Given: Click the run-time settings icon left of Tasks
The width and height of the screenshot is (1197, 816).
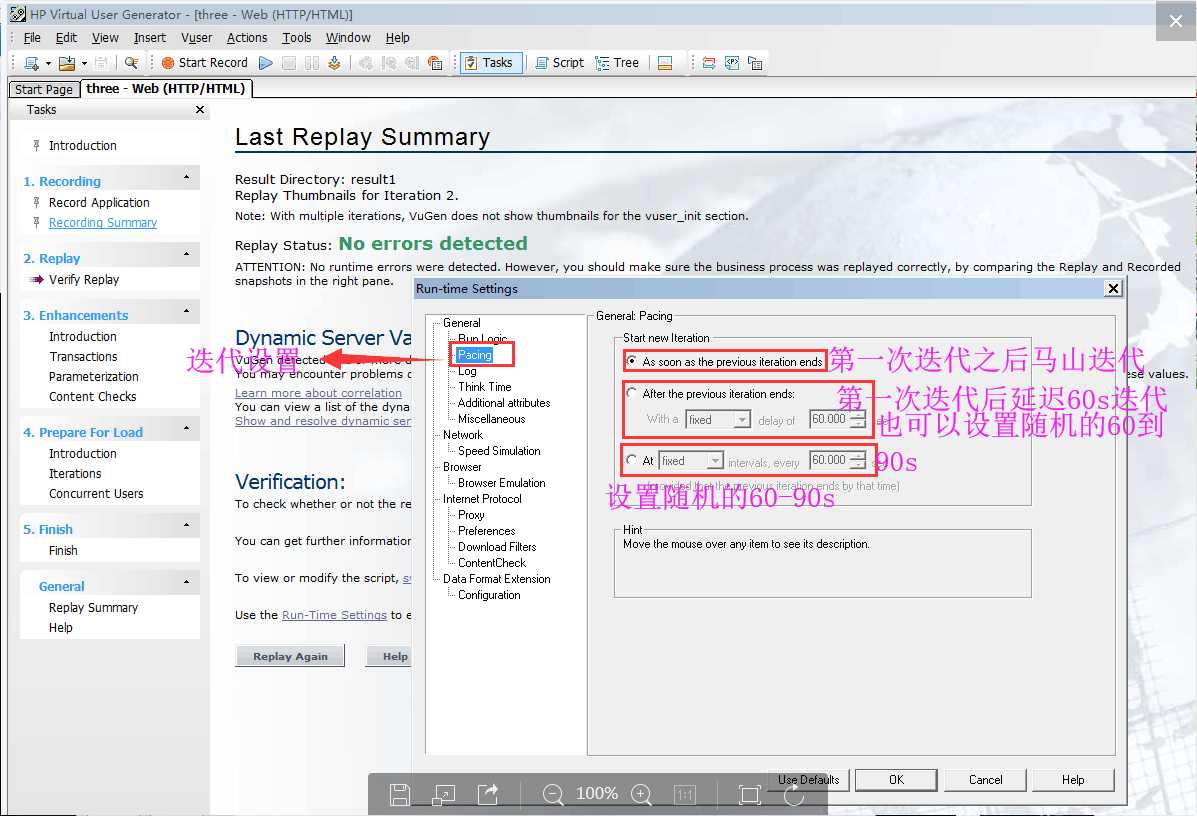Looking at the screenshot, I should coord(435,63).
